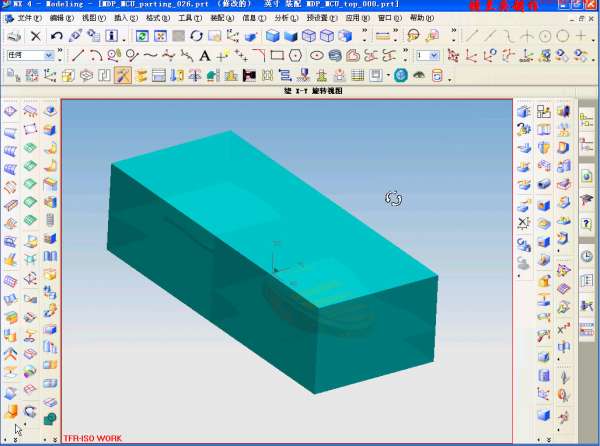Open the 视图(V) view menu

94,18
